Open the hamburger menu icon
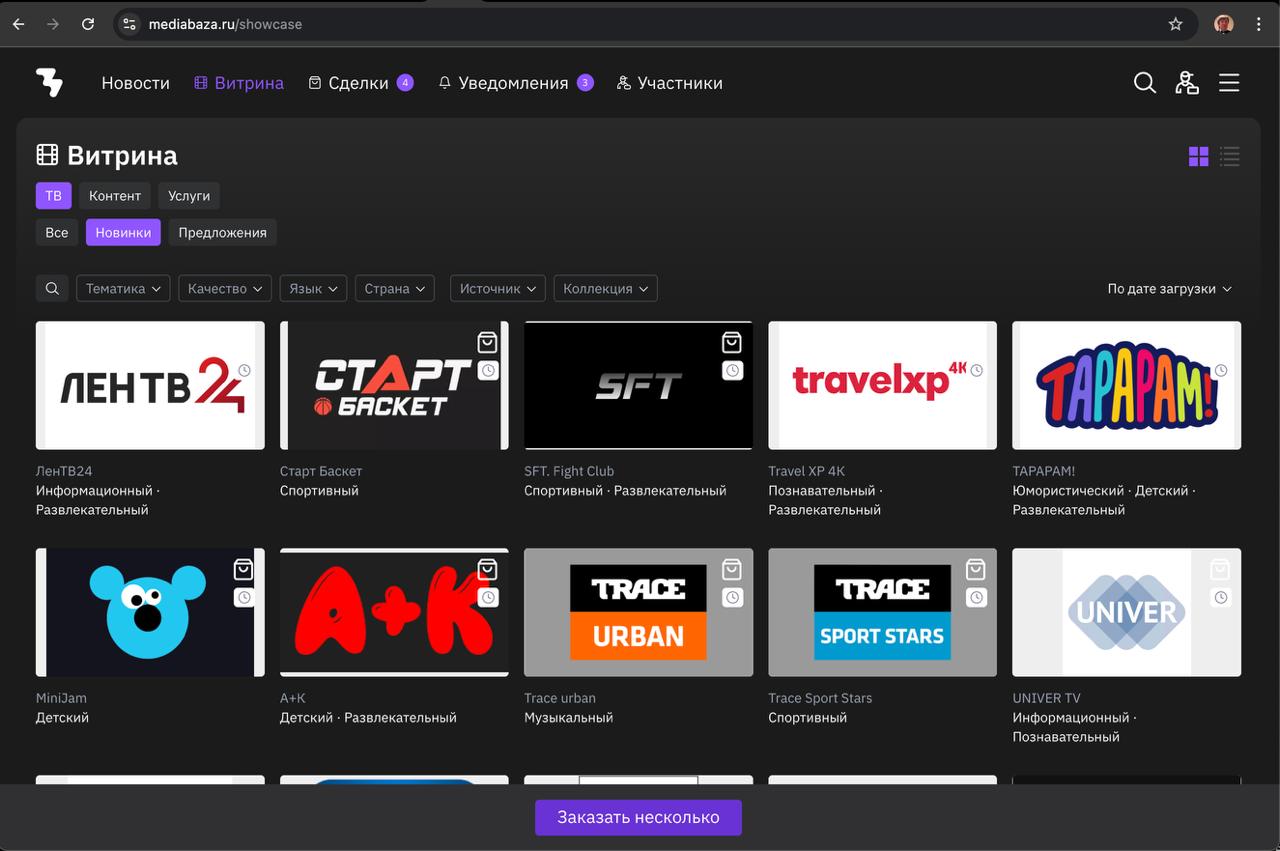 tap(1229, 83)
